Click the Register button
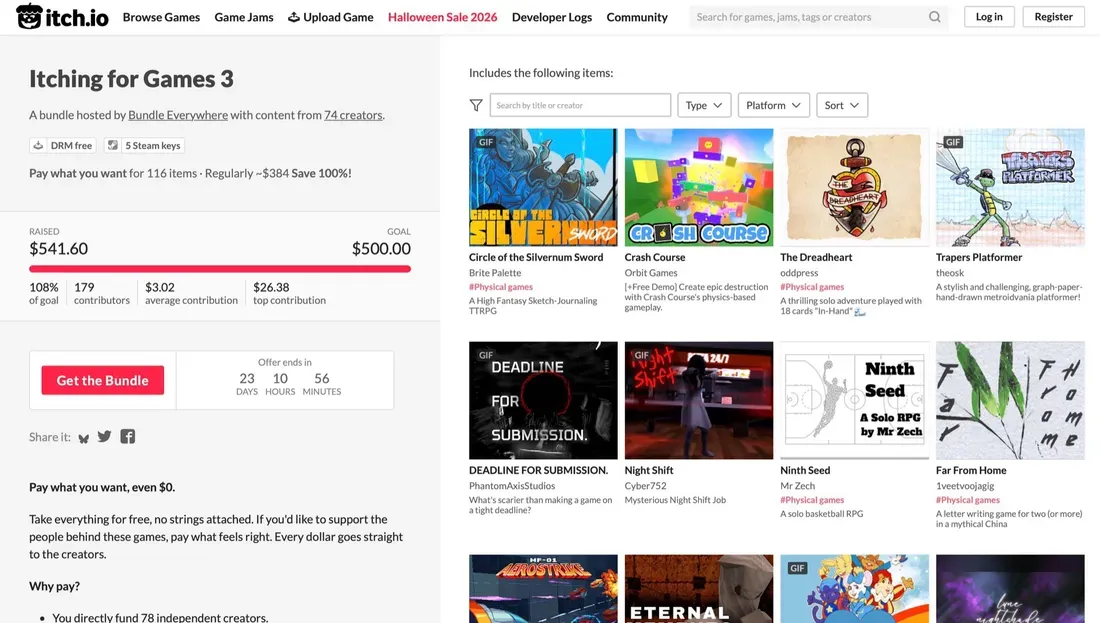 pos(1054,17)
